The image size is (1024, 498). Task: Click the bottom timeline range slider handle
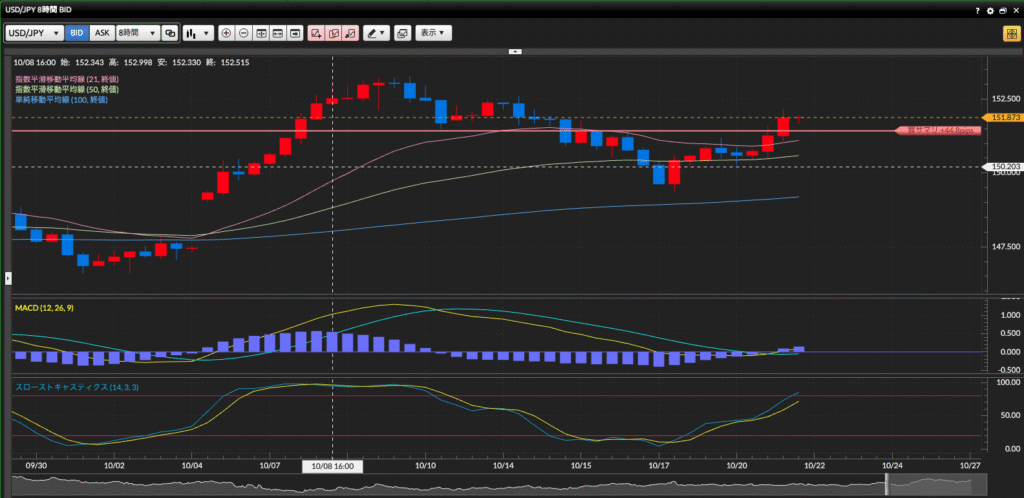pyautogui.click(x=887, y=484)
